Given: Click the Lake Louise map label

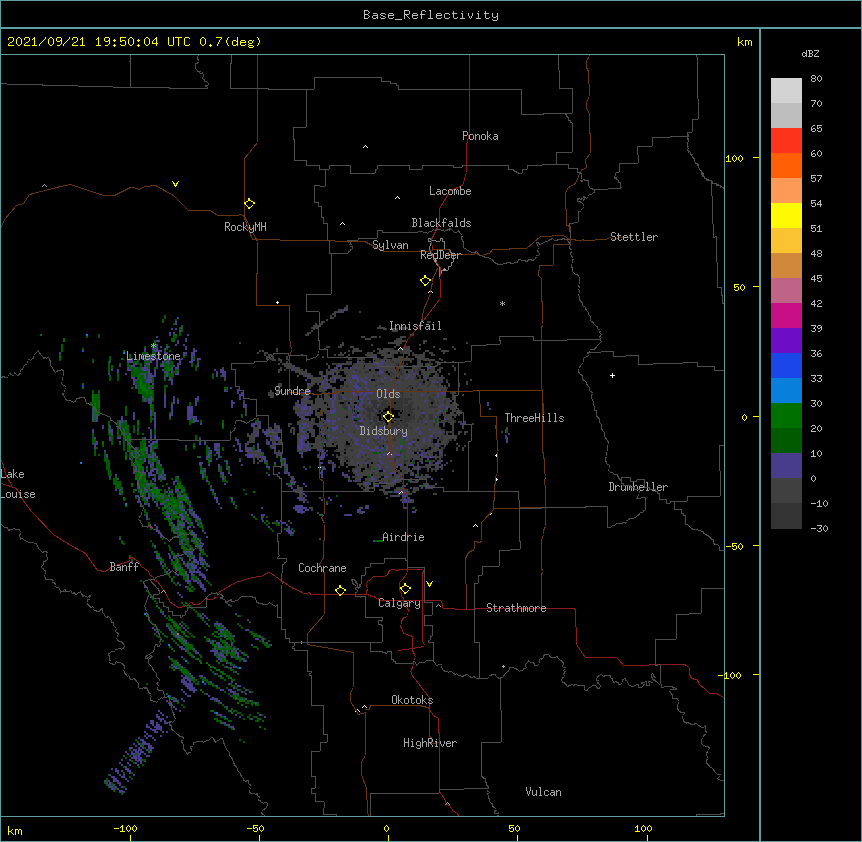Looking at the screenshot, I should point(18,484).
